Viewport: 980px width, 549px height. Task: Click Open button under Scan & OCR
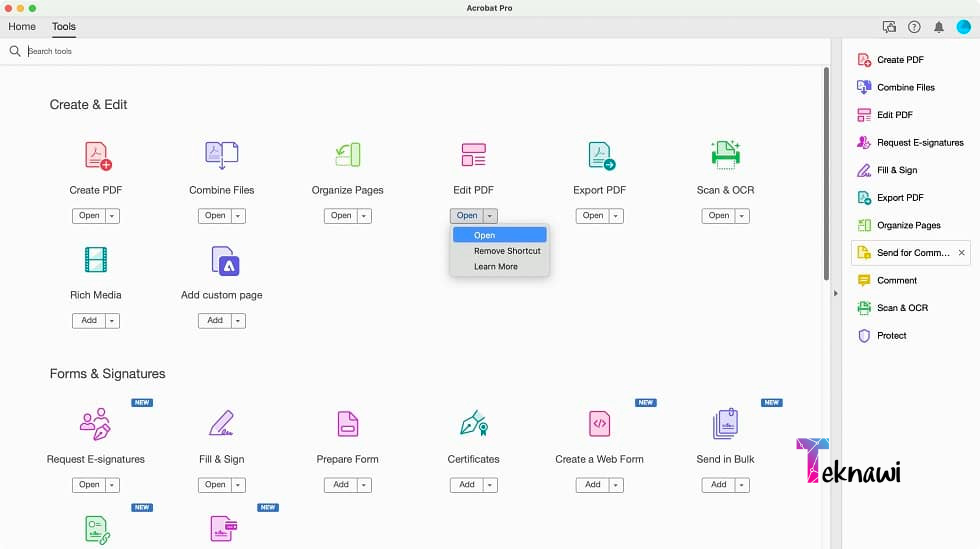719,216
